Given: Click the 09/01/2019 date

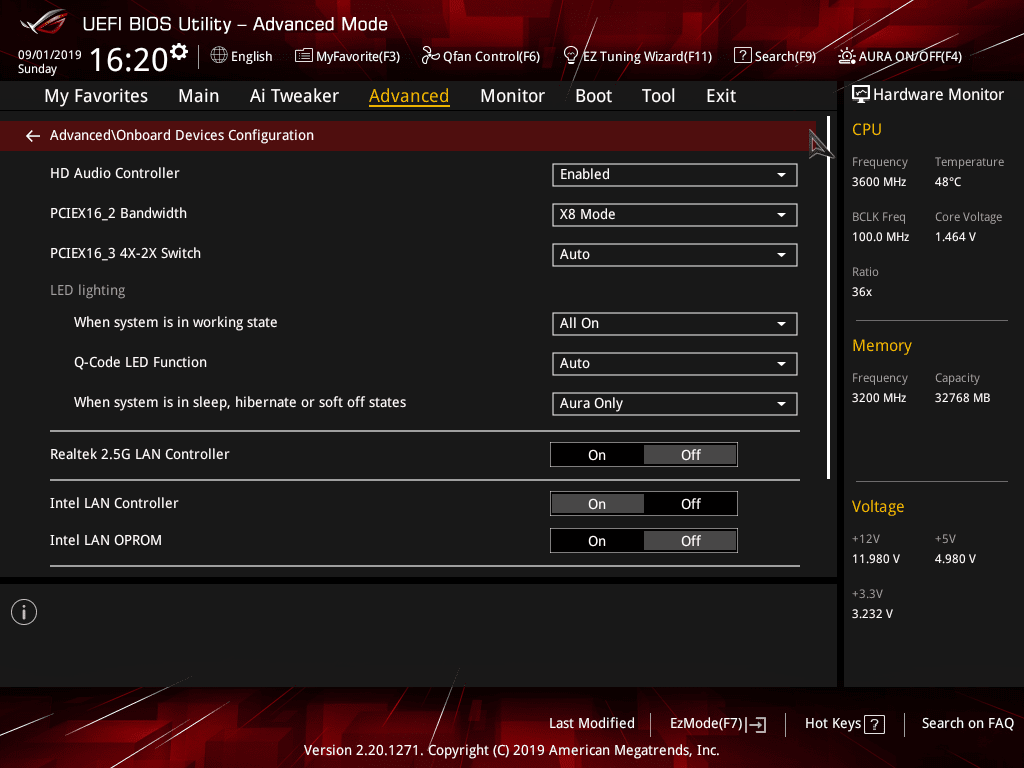Looking at the screenshot, I should pos(50,55).
